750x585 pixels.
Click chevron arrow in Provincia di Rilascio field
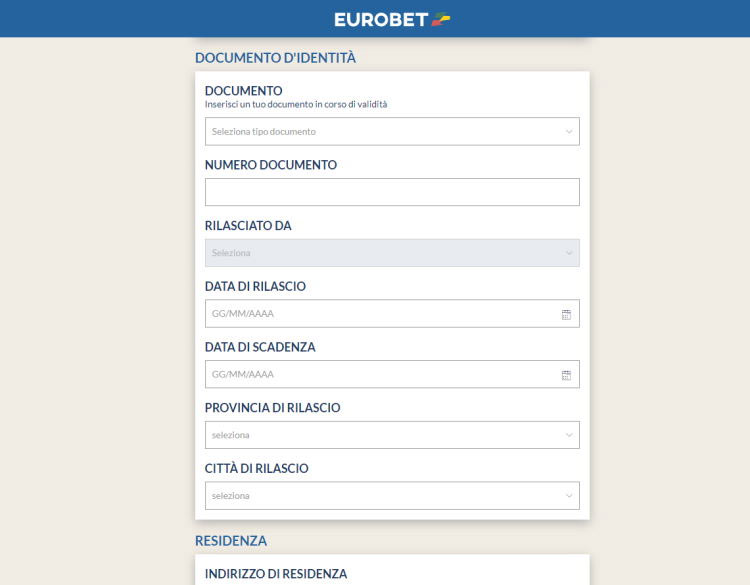pos(569,435)
